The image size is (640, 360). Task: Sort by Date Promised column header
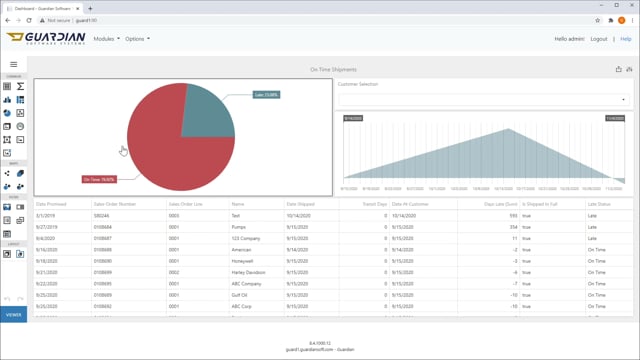51,204
